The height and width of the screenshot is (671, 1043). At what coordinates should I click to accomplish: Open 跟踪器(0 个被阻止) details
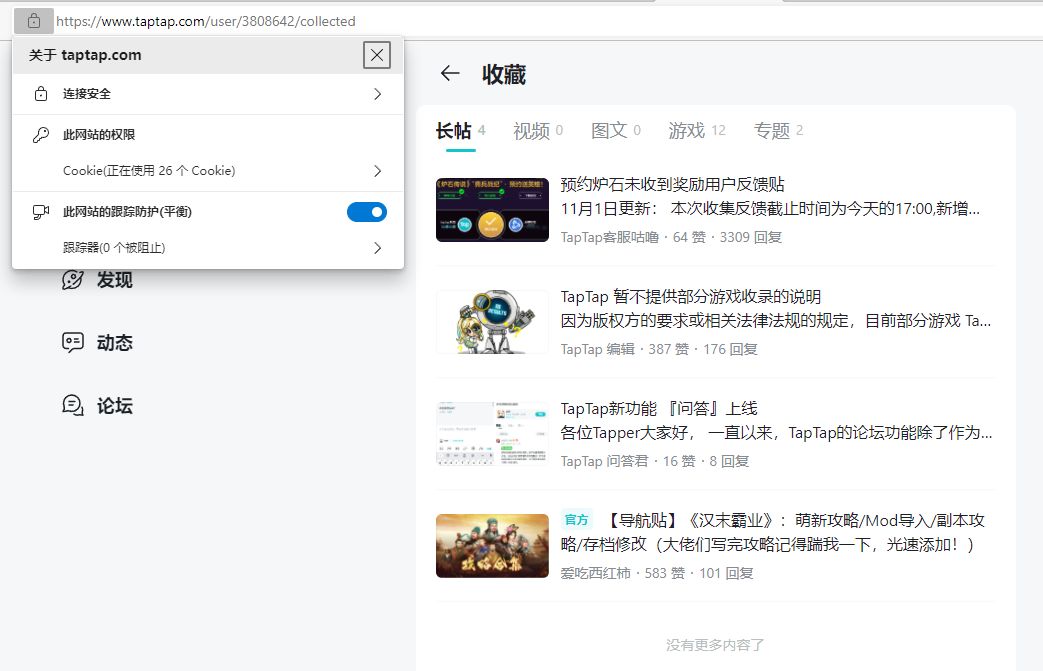208,248
